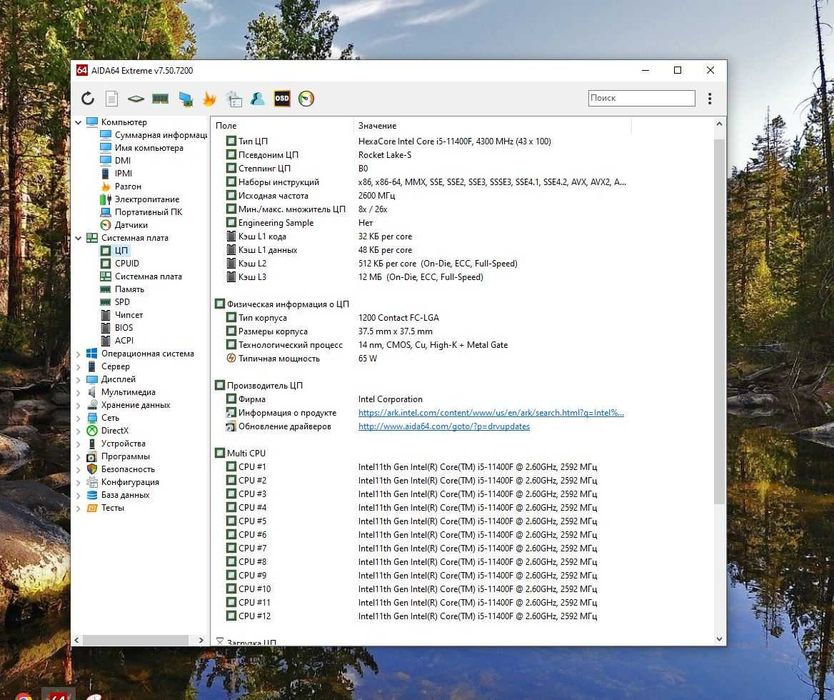834x700 pixels.
Task: Open the Report page icon in toolbar
Action: click(112, 99)
